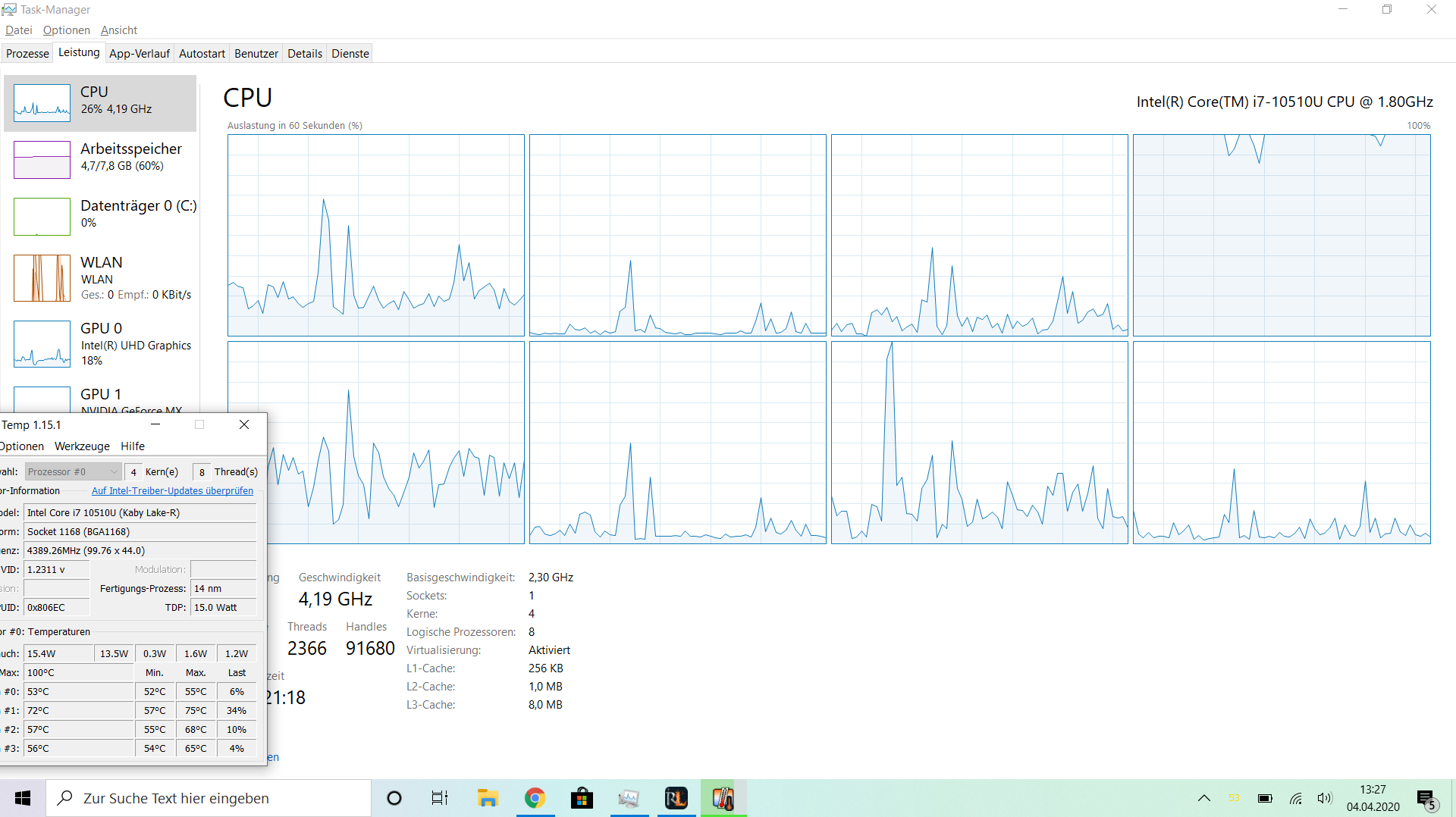The image size is (1456, 817).
Task: Click the 4,19 GHz Geschwindigkeit value
Action: tap(335, 599)
